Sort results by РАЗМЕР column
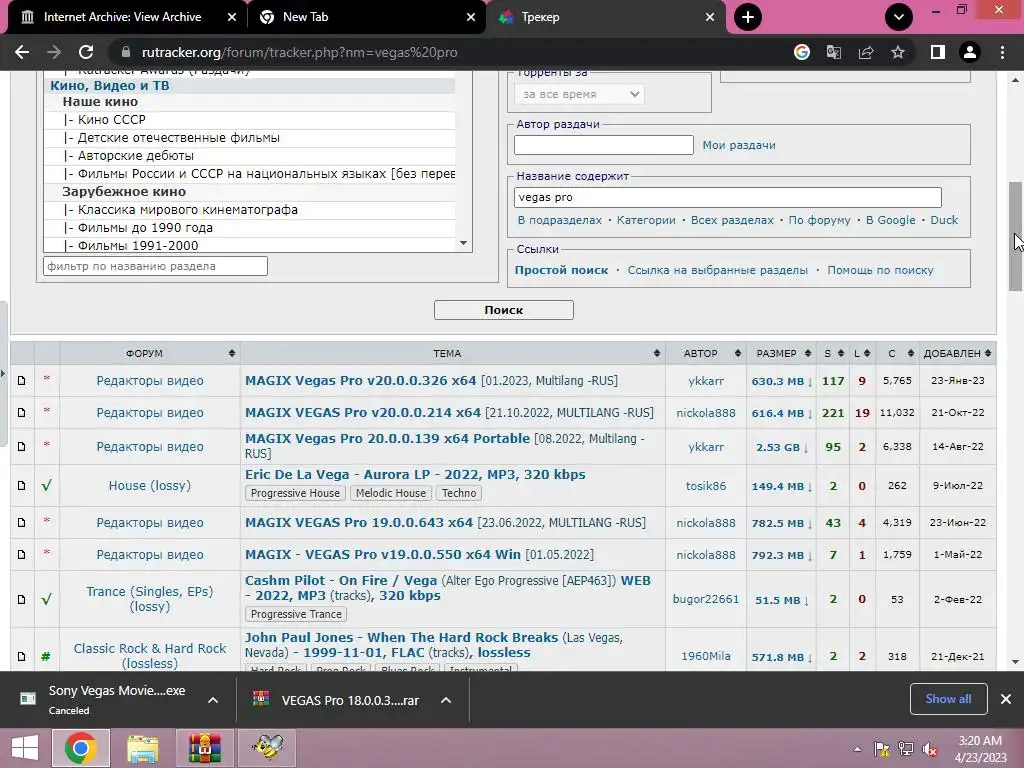The height and width of the screenshot is (768, 1024). [782, 353]
